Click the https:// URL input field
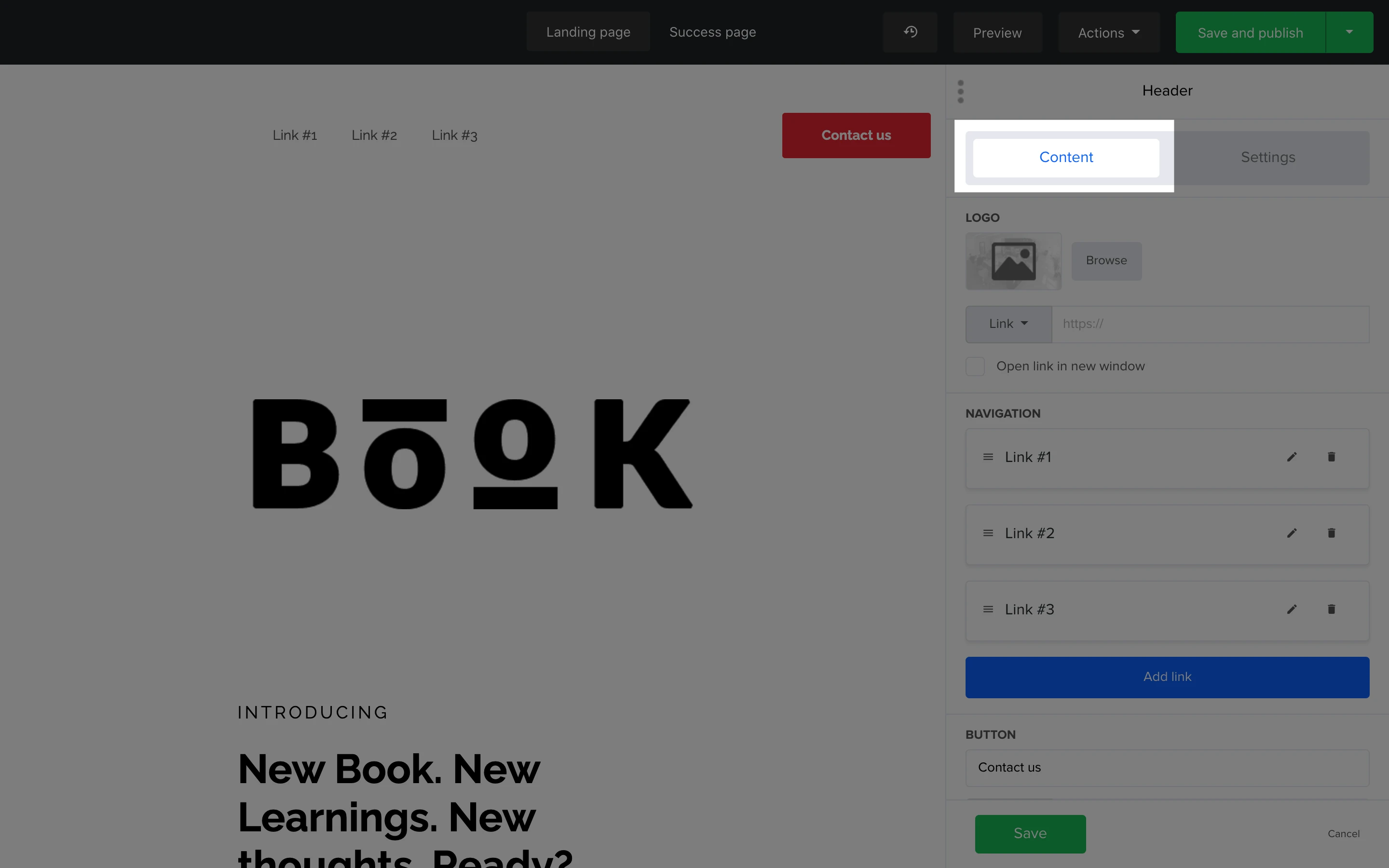The height and width of the screenshot is (868, 1389). (1210, 324)
